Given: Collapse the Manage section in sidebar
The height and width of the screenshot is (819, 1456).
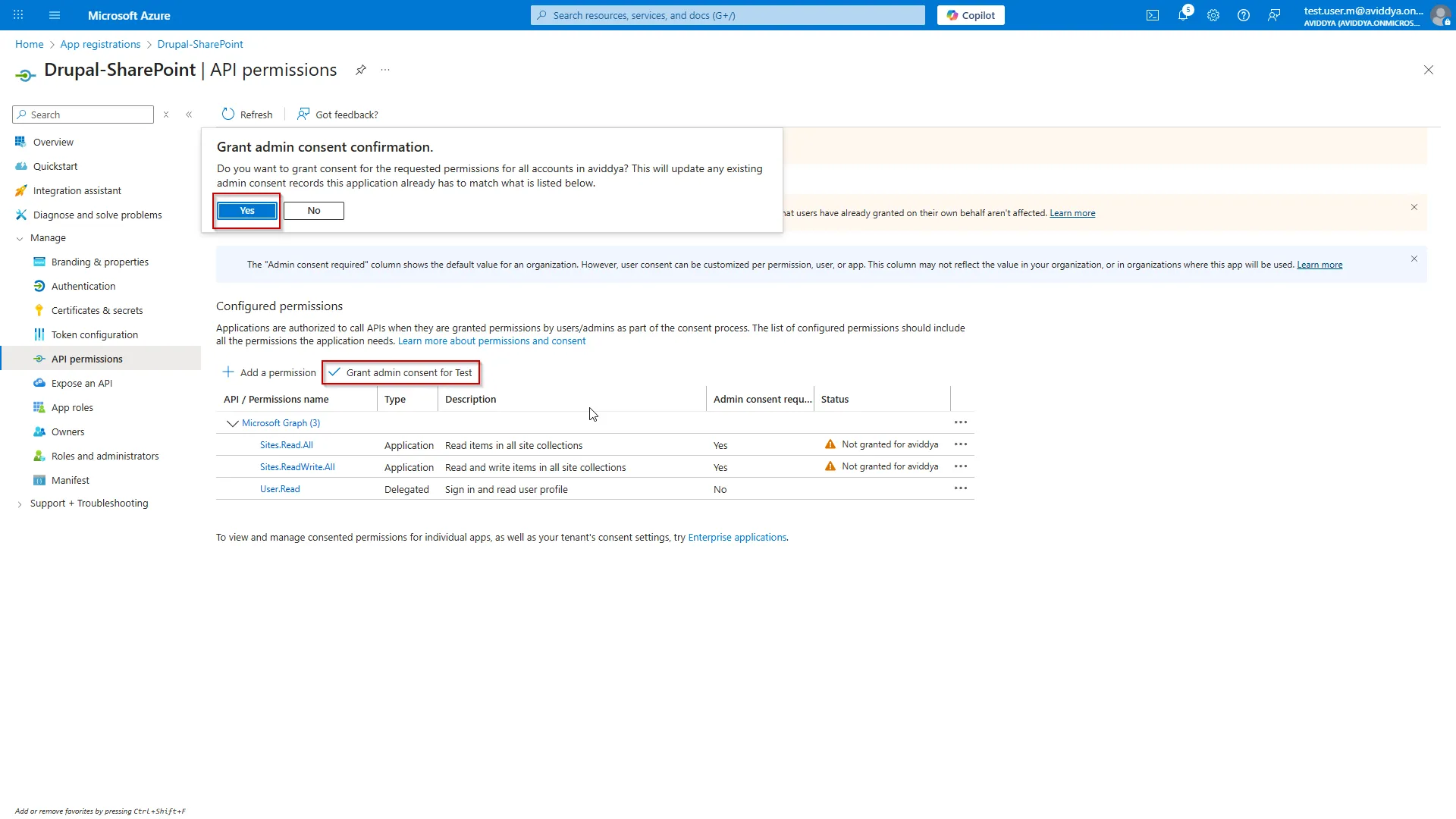Looking at the screenshot, I should pos(20,238).
